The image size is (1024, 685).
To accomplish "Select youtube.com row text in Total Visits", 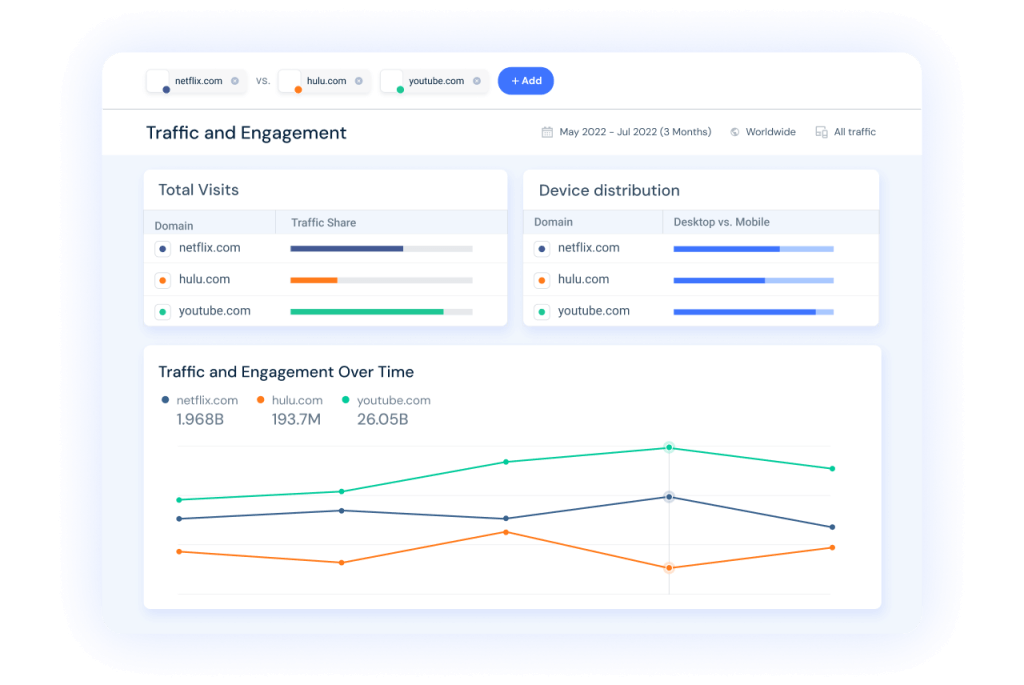I will pyautogui.click(x=215, y=311).
